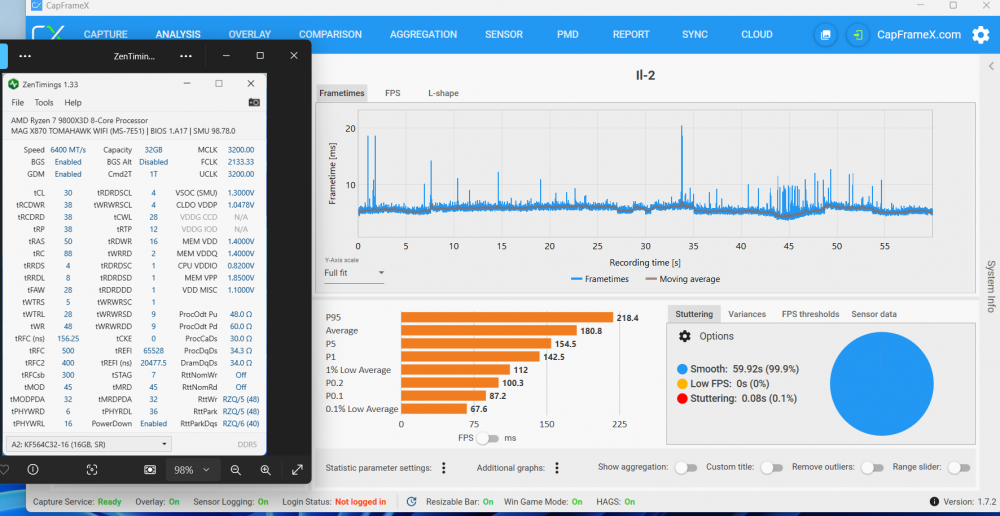
Task: Open the Y-Axis scale Full fit dropdown
Action: point(354,272)
